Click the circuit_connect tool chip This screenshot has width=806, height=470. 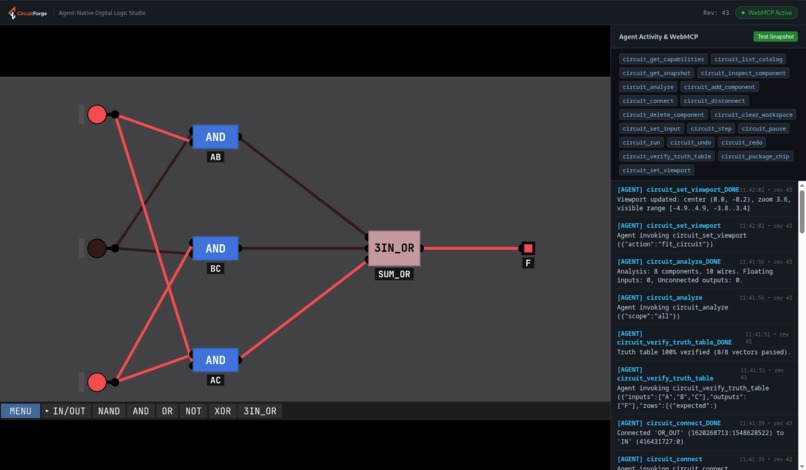pos(648,101)
